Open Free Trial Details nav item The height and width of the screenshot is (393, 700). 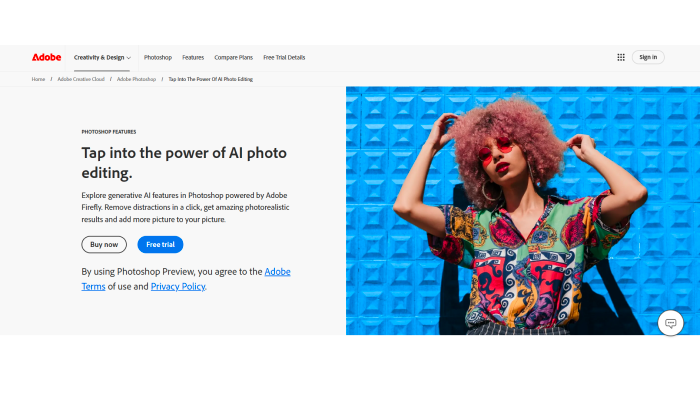(x=284, y=57)
